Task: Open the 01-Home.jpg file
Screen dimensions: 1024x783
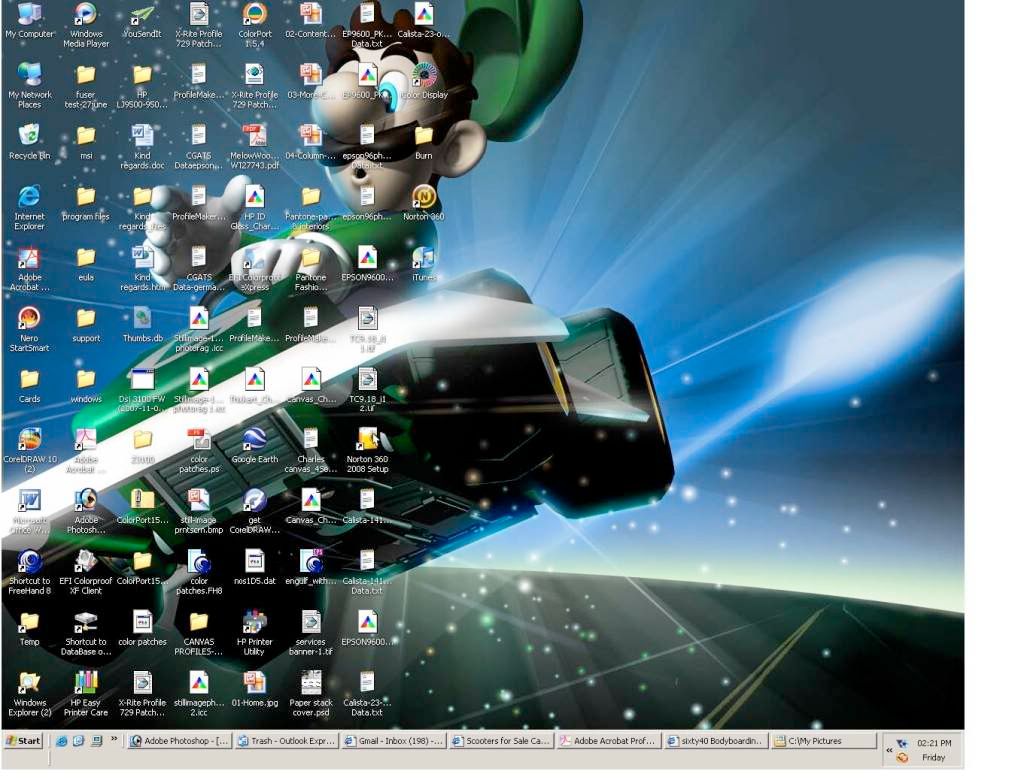Action: click(x=255, y=689)
